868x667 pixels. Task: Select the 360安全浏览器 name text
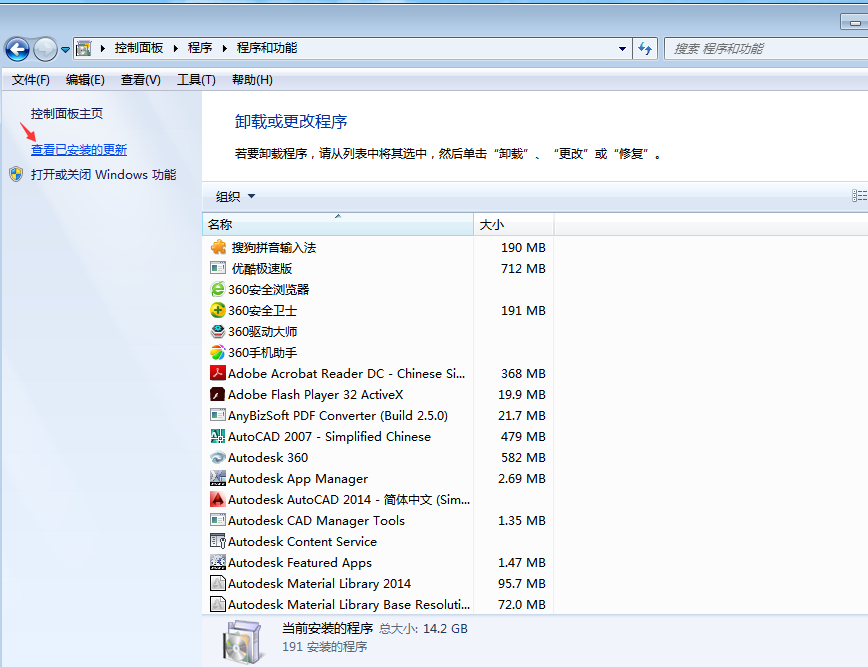click(268, 289)
